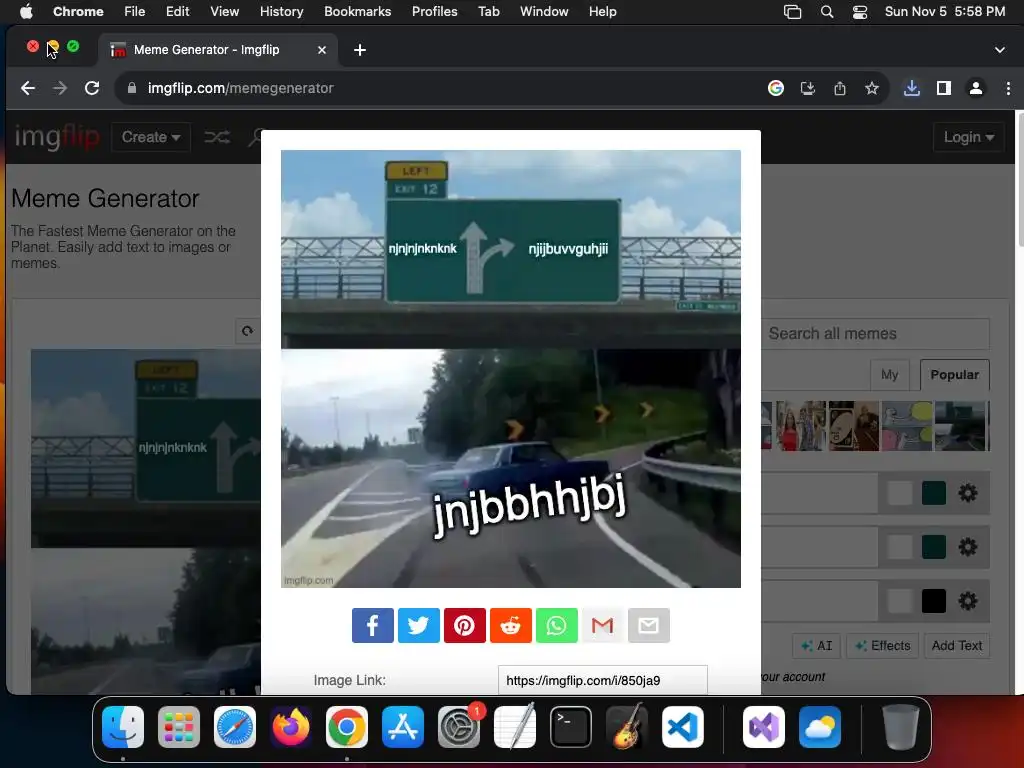Click the Effects button
This screenshot has width=1024, height=768.
882,646
